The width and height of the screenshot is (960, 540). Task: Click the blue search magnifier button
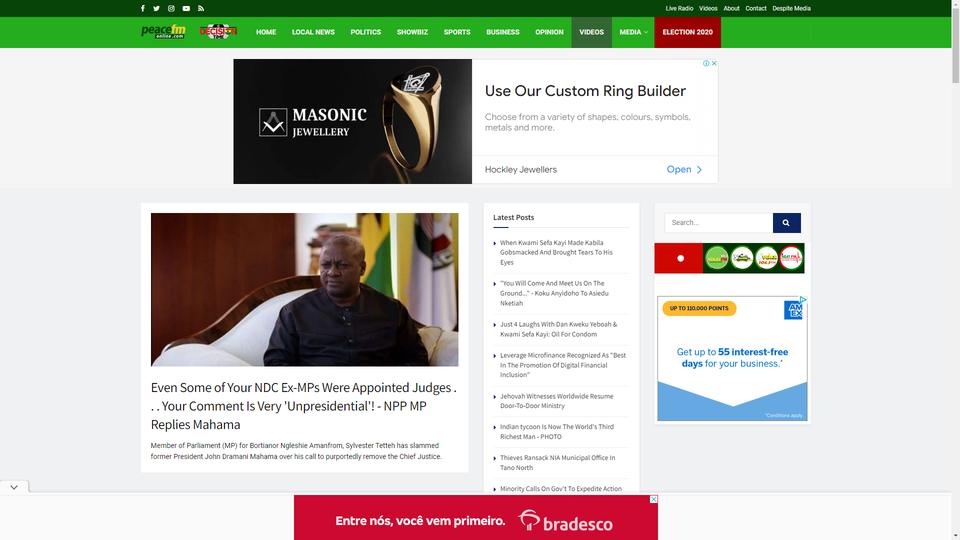tap(787, 223)
